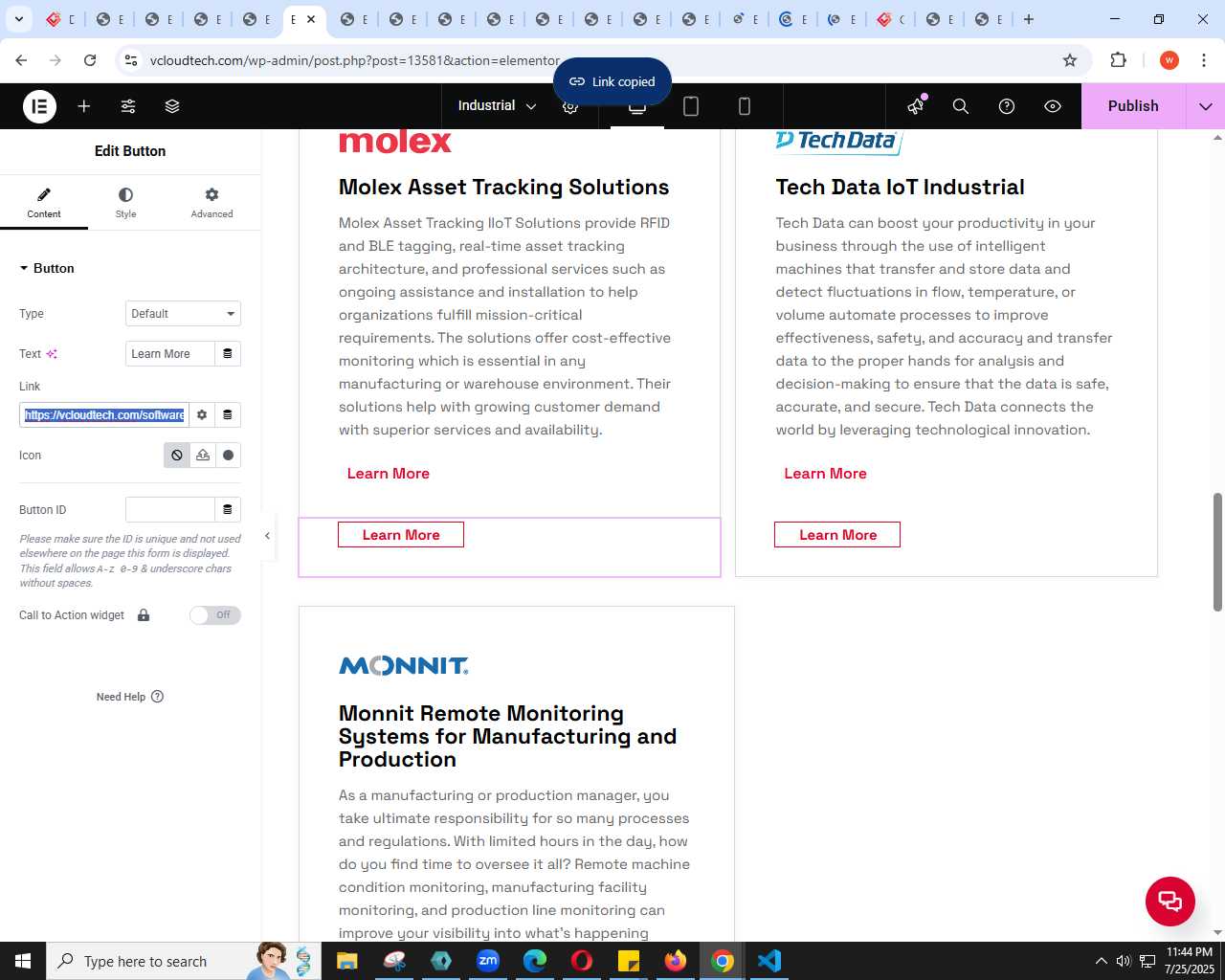This screenshot has width=1225, height=980.
Task: Open dynamic tags for Link field
Action: coord(228,415)
